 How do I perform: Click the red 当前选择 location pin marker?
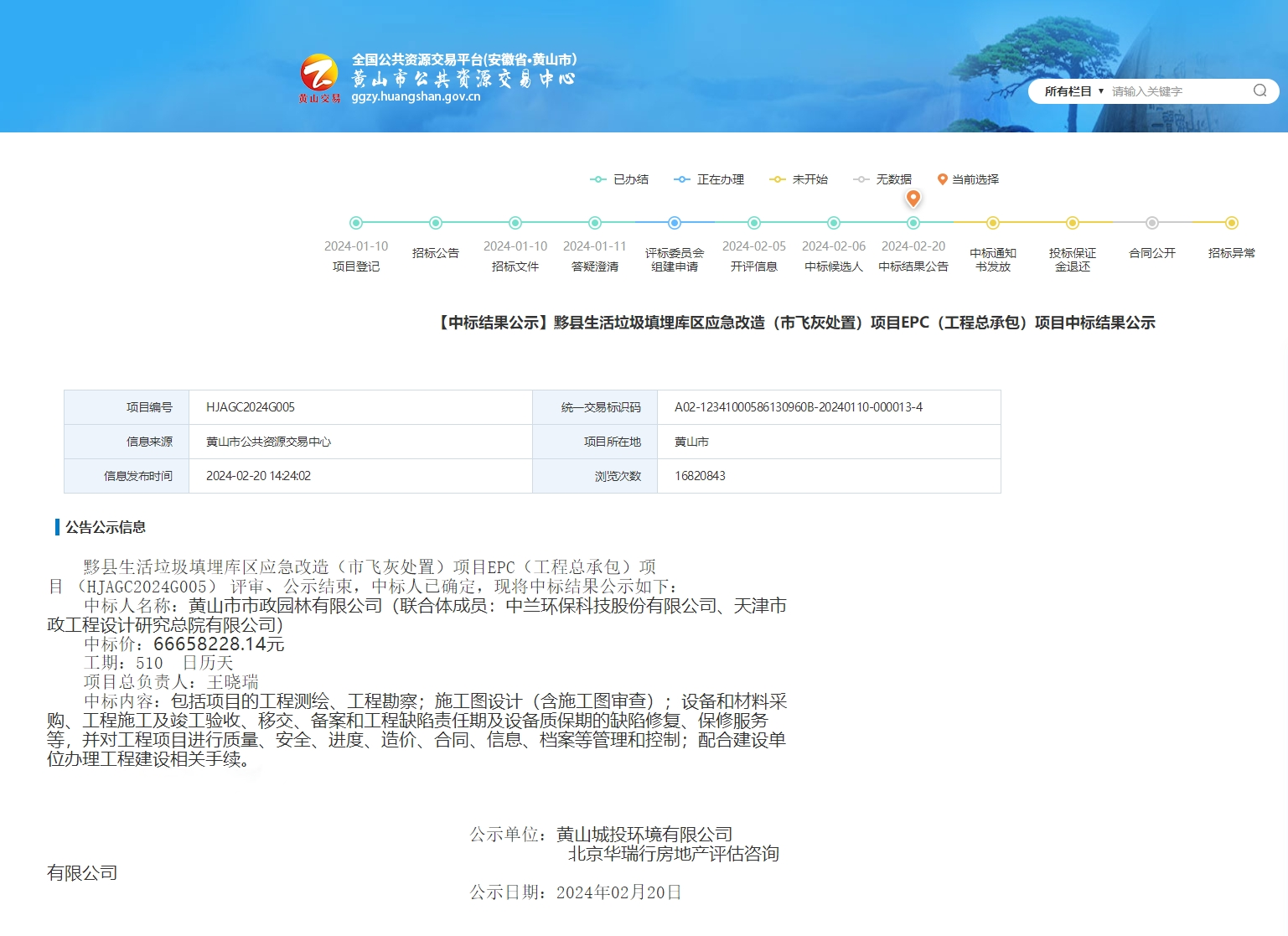click(913, 199)
